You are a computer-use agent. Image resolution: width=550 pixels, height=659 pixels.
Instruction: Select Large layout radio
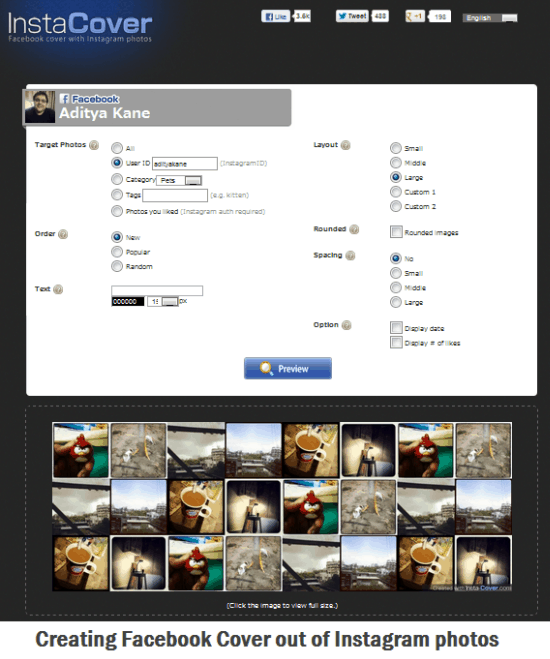point(395,177)
